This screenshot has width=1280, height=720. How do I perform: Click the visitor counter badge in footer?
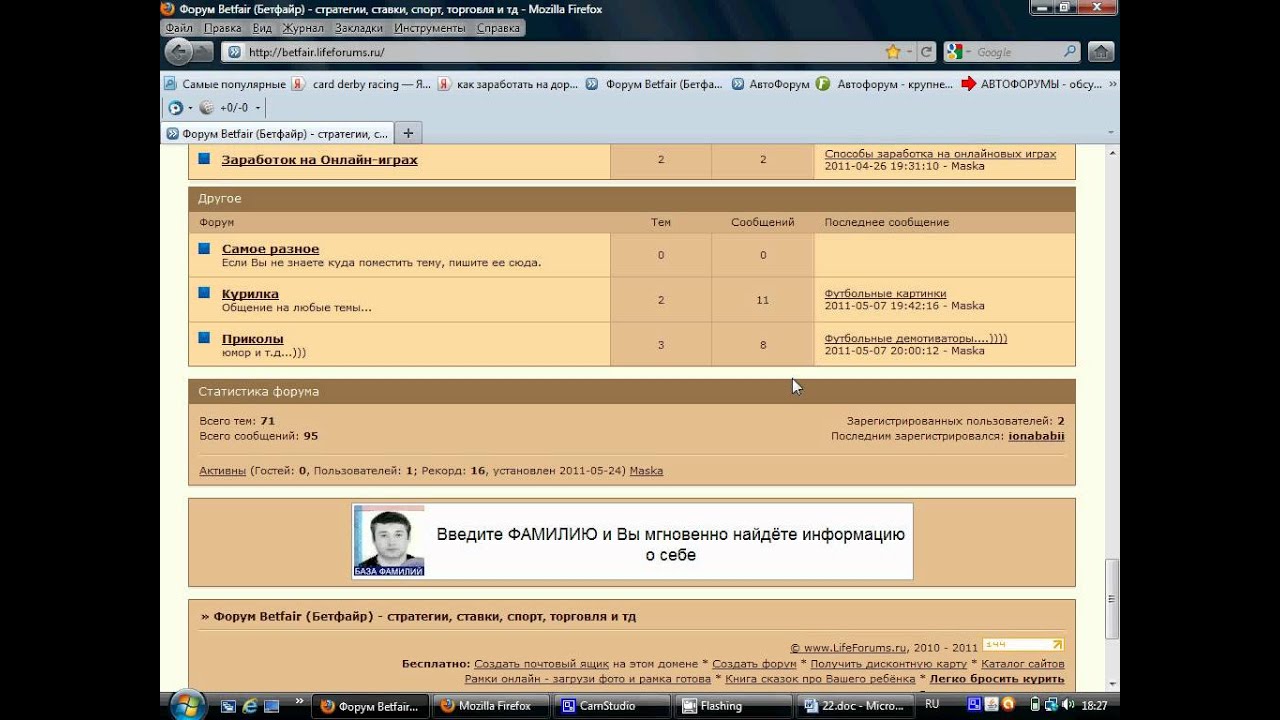[1023, 645]
